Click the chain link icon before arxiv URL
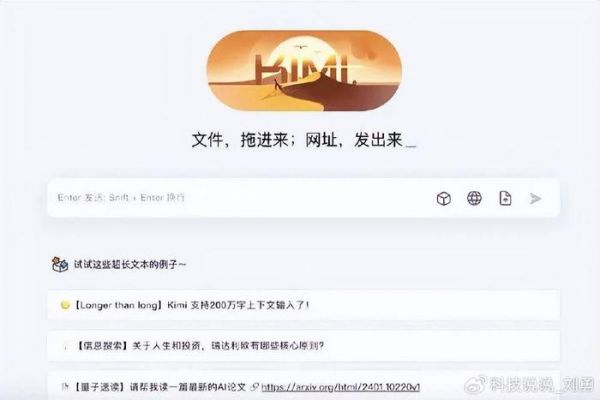Image resolution: width=600 pixels, height=400 pixels. [254, 387]
